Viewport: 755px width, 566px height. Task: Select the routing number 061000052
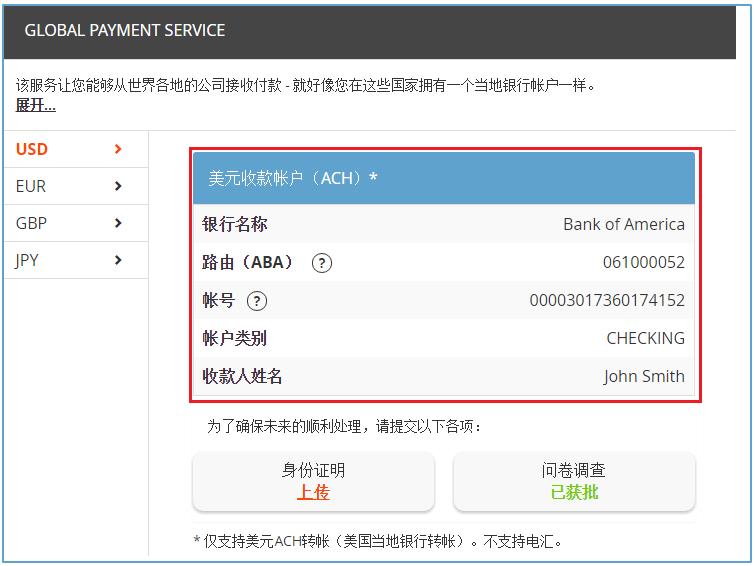point(644,263)
